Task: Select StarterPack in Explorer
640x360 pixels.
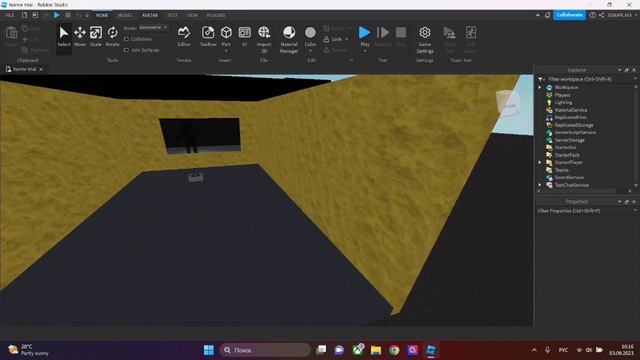Action: pos(567,155)
